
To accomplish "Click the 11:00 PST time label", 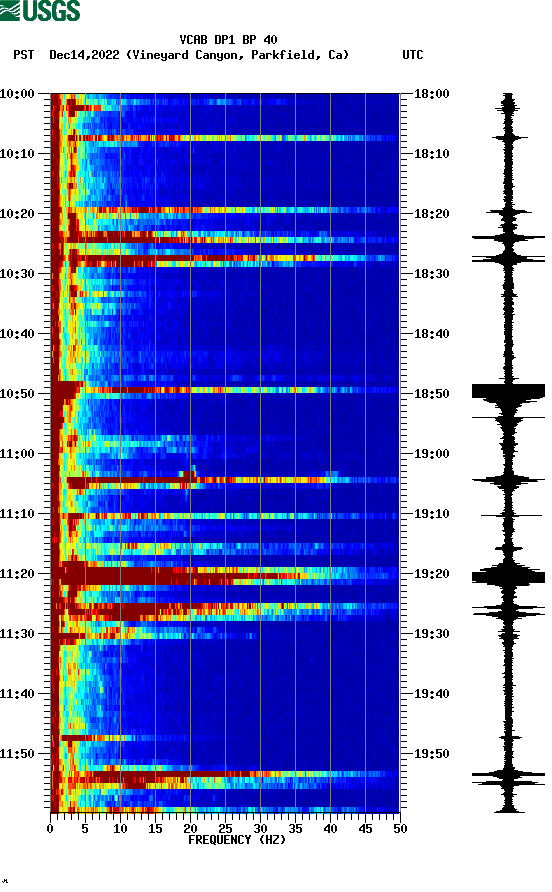I will [x=17, y=454].
